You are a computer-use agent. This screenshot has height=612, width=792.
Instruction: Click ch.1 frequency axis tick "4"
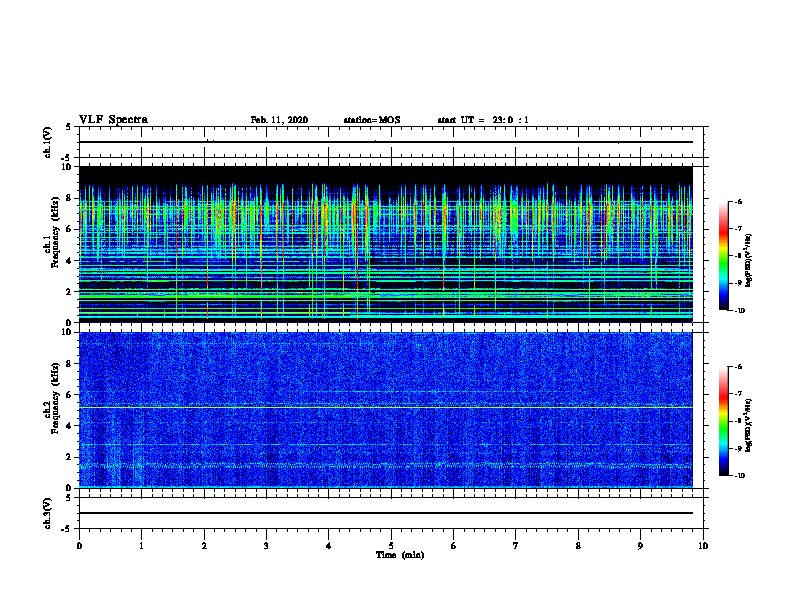tap(70, 261)
